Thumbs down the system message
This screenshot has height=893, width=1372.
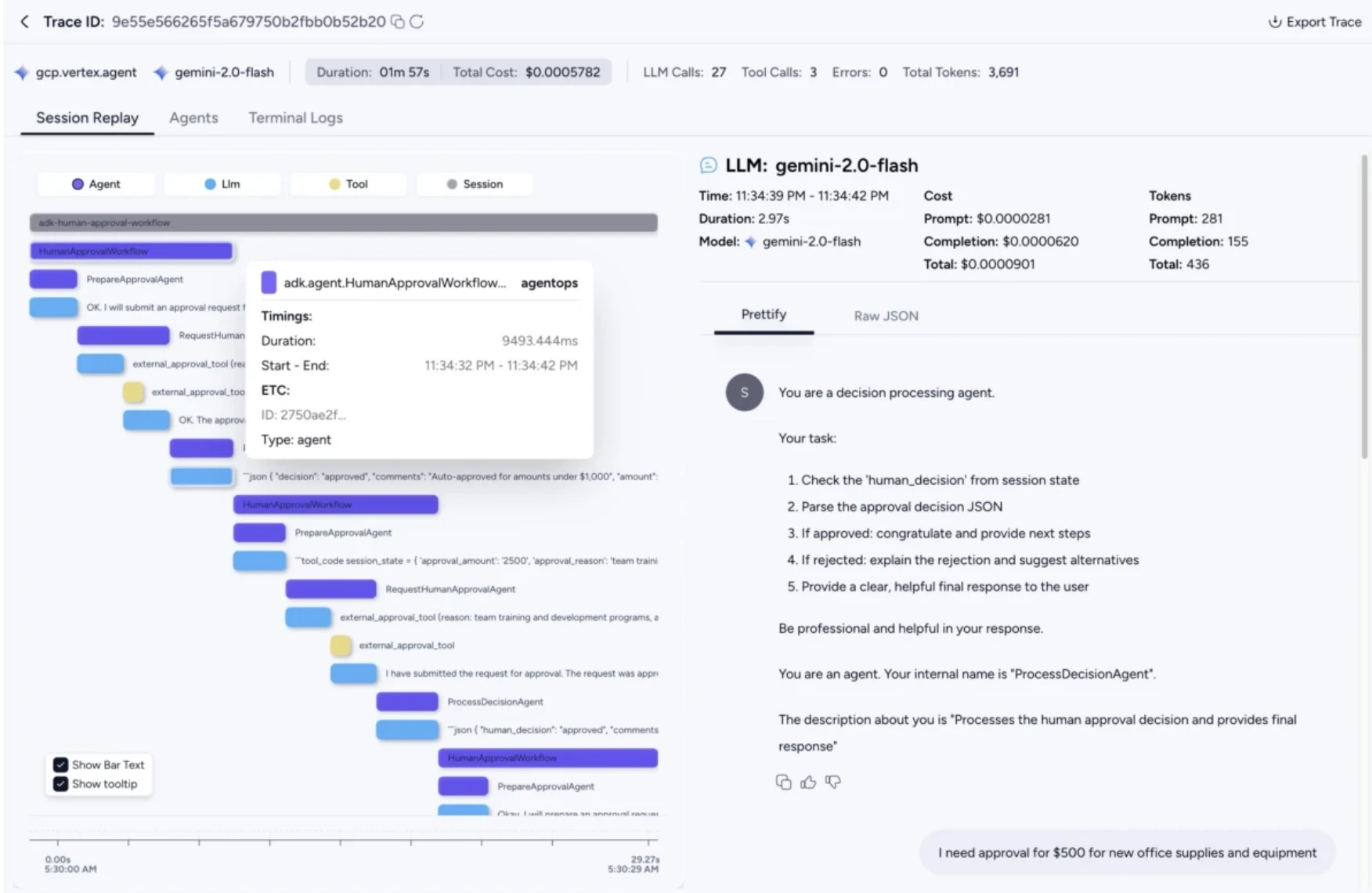pyautogui.click(x=832, y=782)
